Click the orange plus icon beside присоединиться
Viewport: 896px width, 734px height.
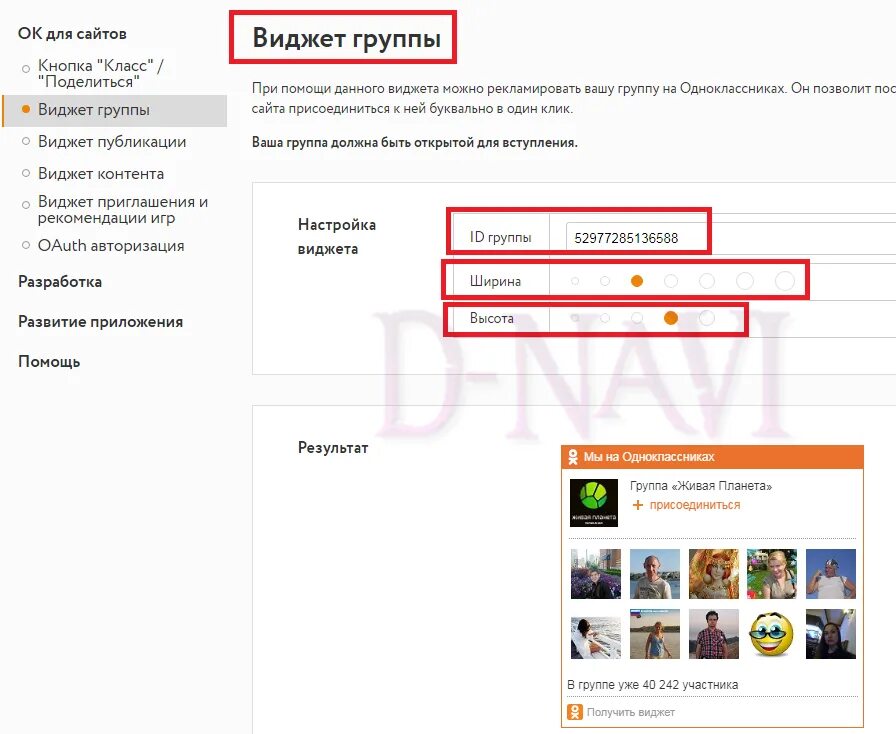coord(638,505)
